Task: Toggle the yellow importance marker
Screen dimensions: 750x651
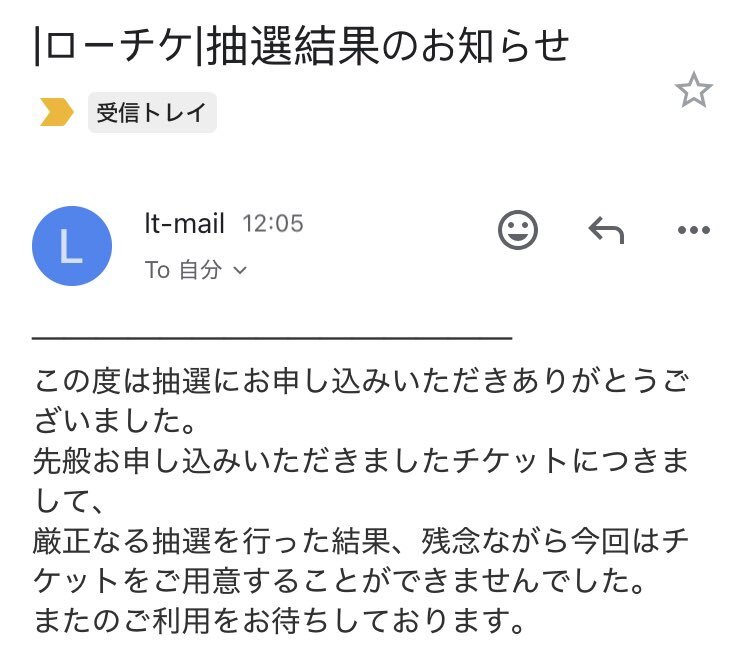Action: click(56, 113)
